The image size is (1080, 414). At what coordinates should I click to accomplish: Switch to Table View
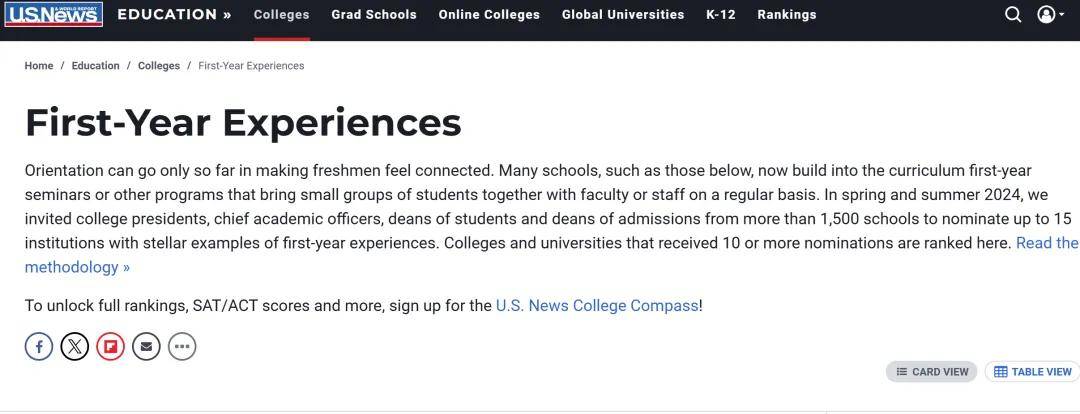tap(1032, 372)
